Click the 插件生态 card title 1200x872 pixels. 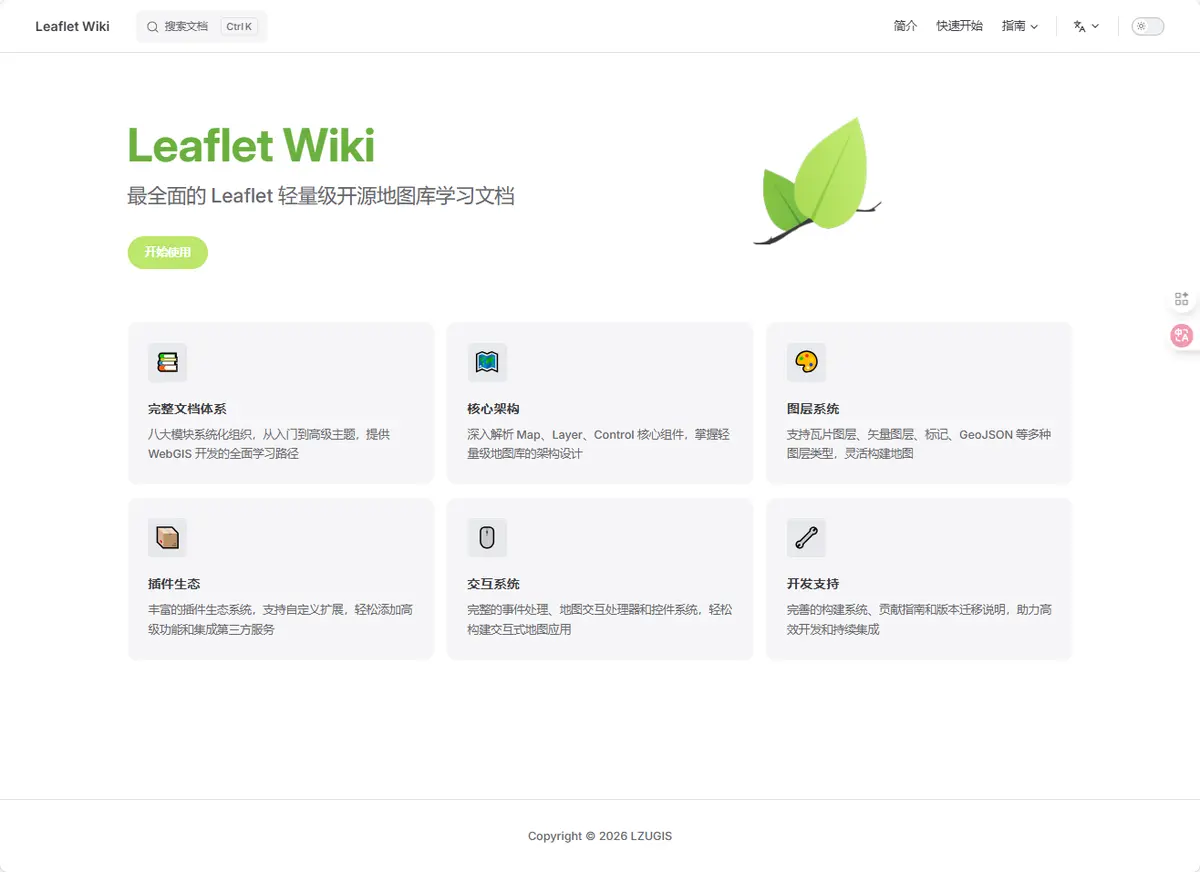tap(174, 584)
